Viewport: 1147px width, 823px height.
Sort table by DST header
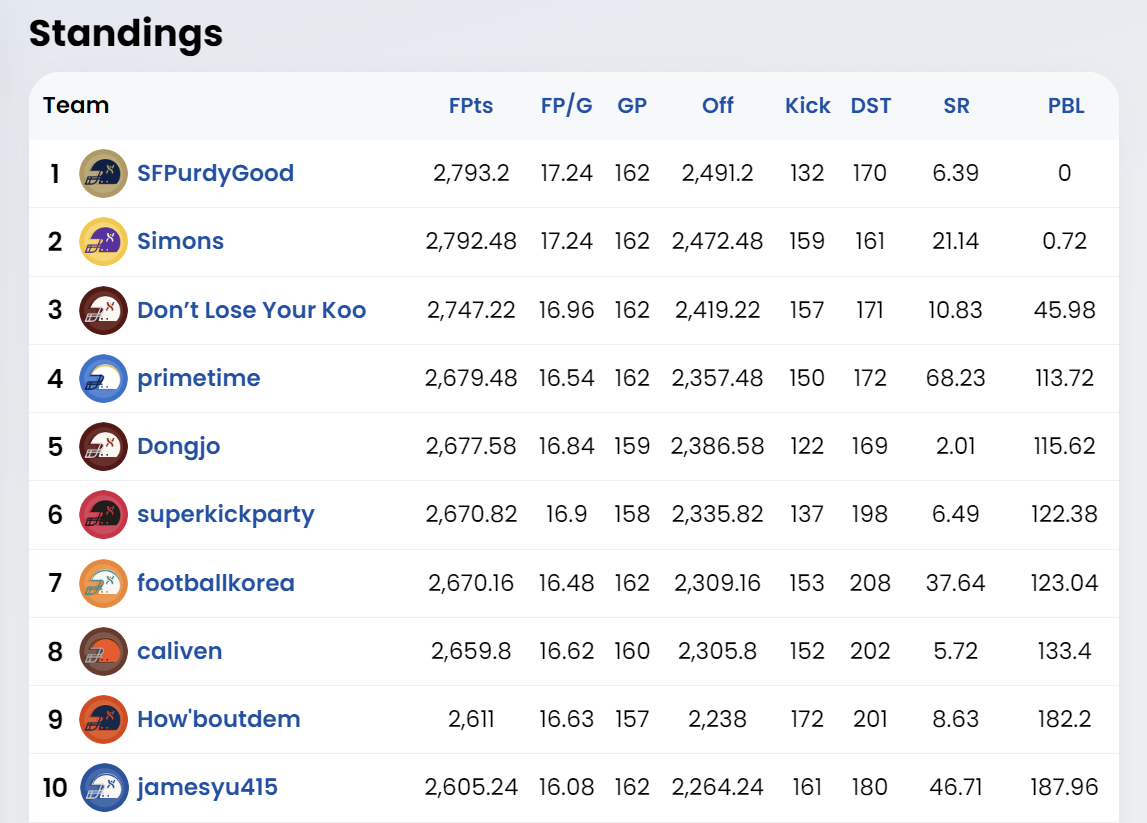pos(871,106)
